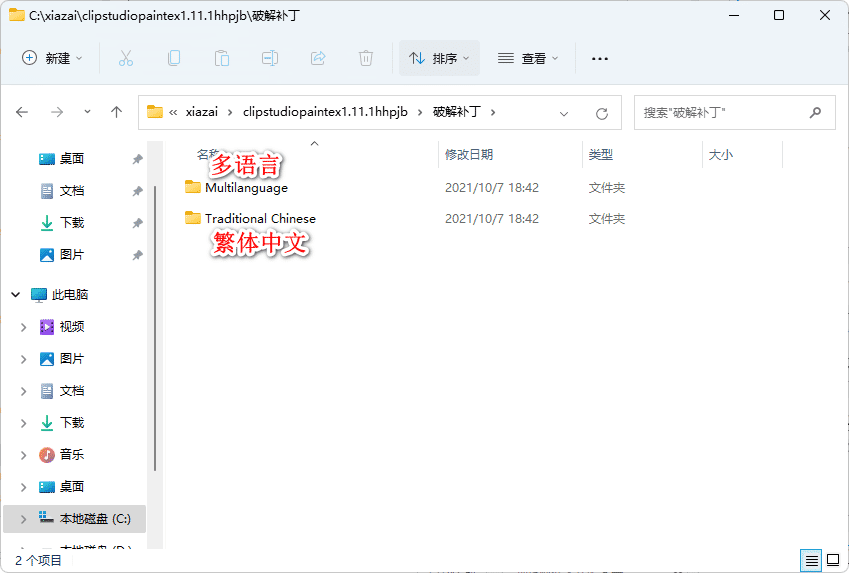The height and width of the screenshot is (573, 849).
Task: Collapse the 此电脑 tree node
Action: tap(16, 295)
